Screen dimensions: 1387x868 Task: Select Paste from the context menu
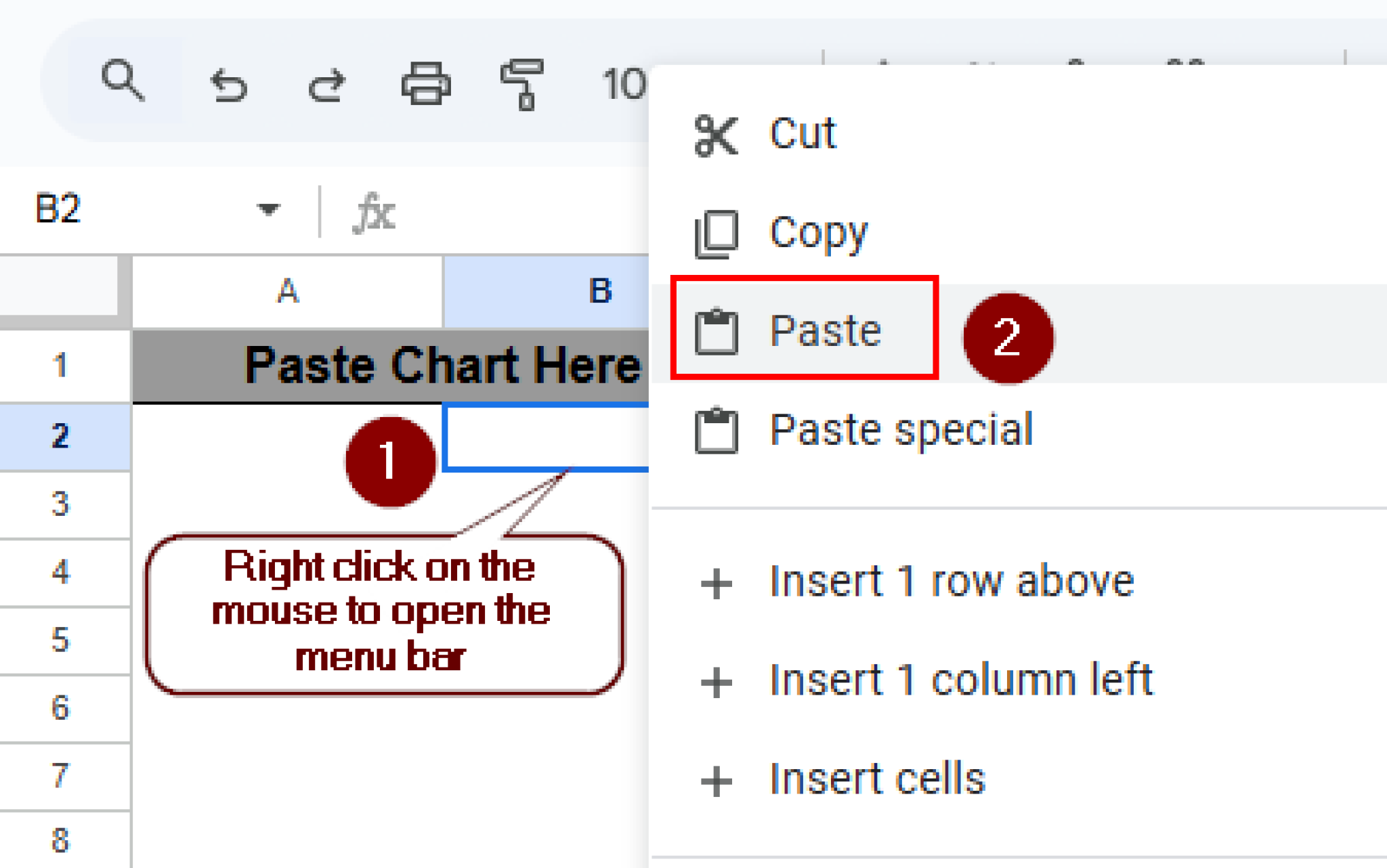click(x=826, y=332)
